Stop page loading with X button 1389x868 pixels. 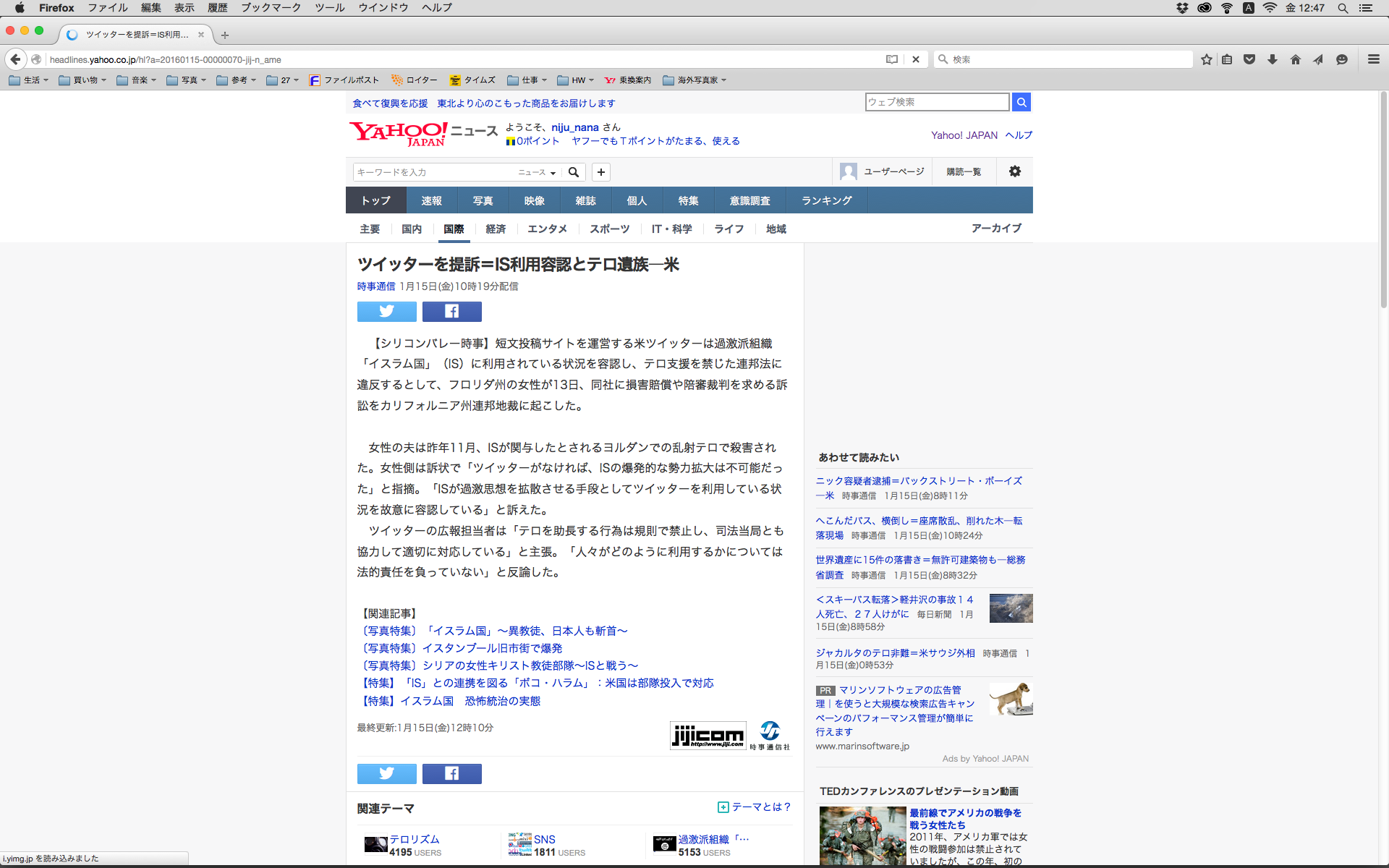pyautogui.click(x=915, y=59)
